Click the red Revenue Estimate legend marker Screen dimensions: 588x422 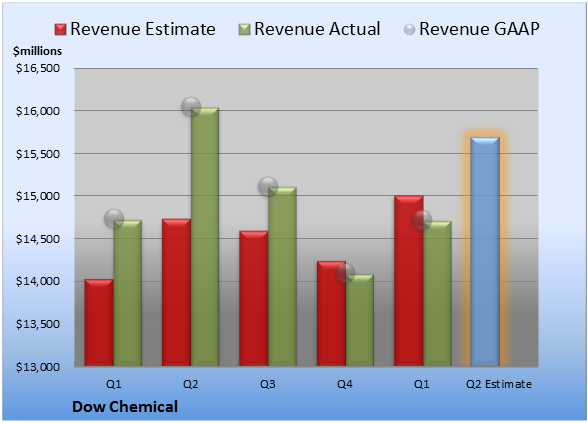coord(60,29)
